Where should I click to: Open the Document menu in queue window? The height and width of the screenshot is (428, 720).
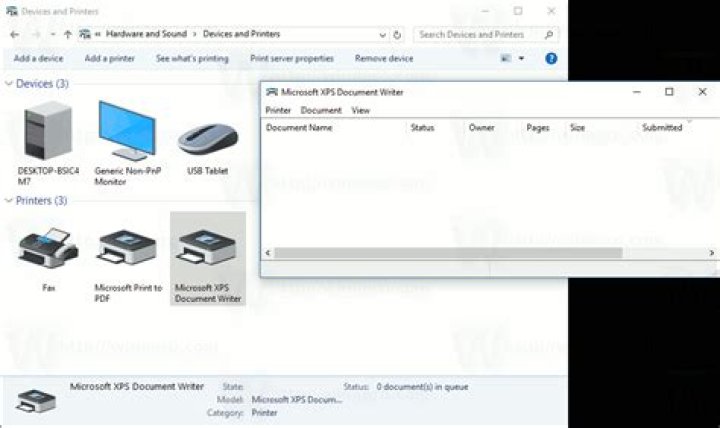tap(321, 110)
